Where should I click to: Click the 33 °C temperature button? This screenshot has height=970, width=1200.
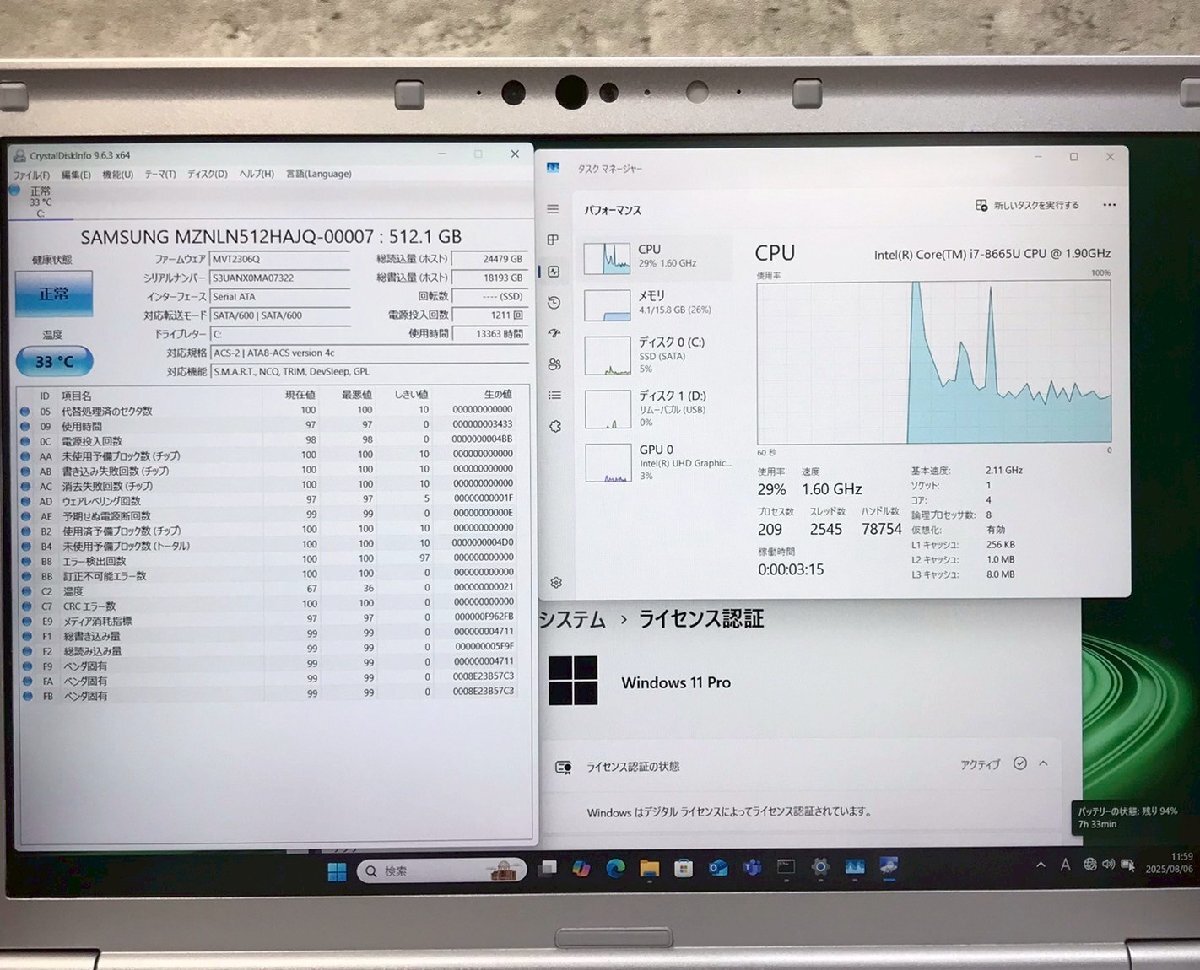tap(54, 361)
